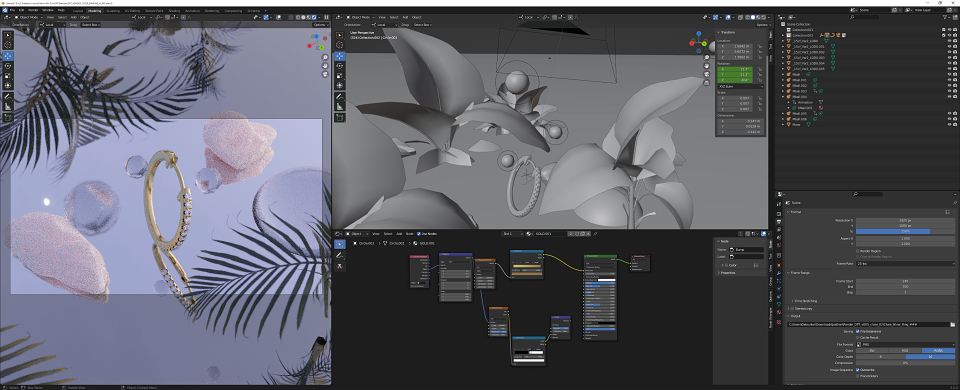Pause render preview in left viewport header
This screenshot has width=960, height=390.
click(326, 17)
